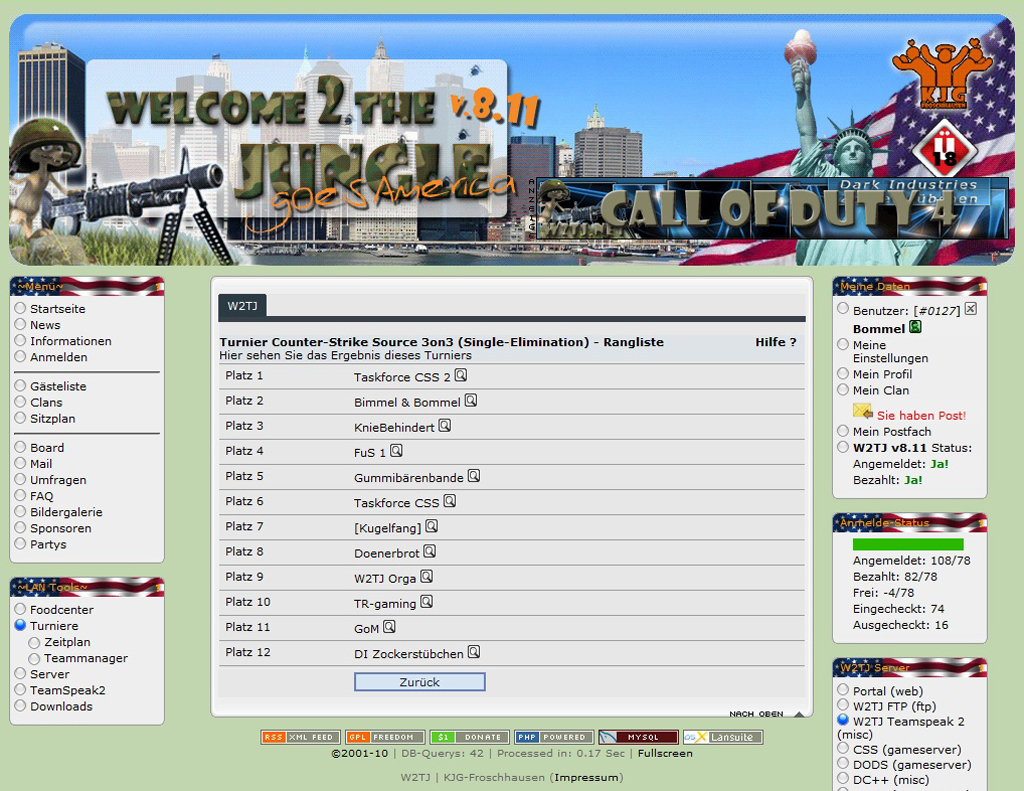The height and width of the screenshot is (791, 1024).
Task: Open Portal (web) server link
Action: tap(888, 690)
